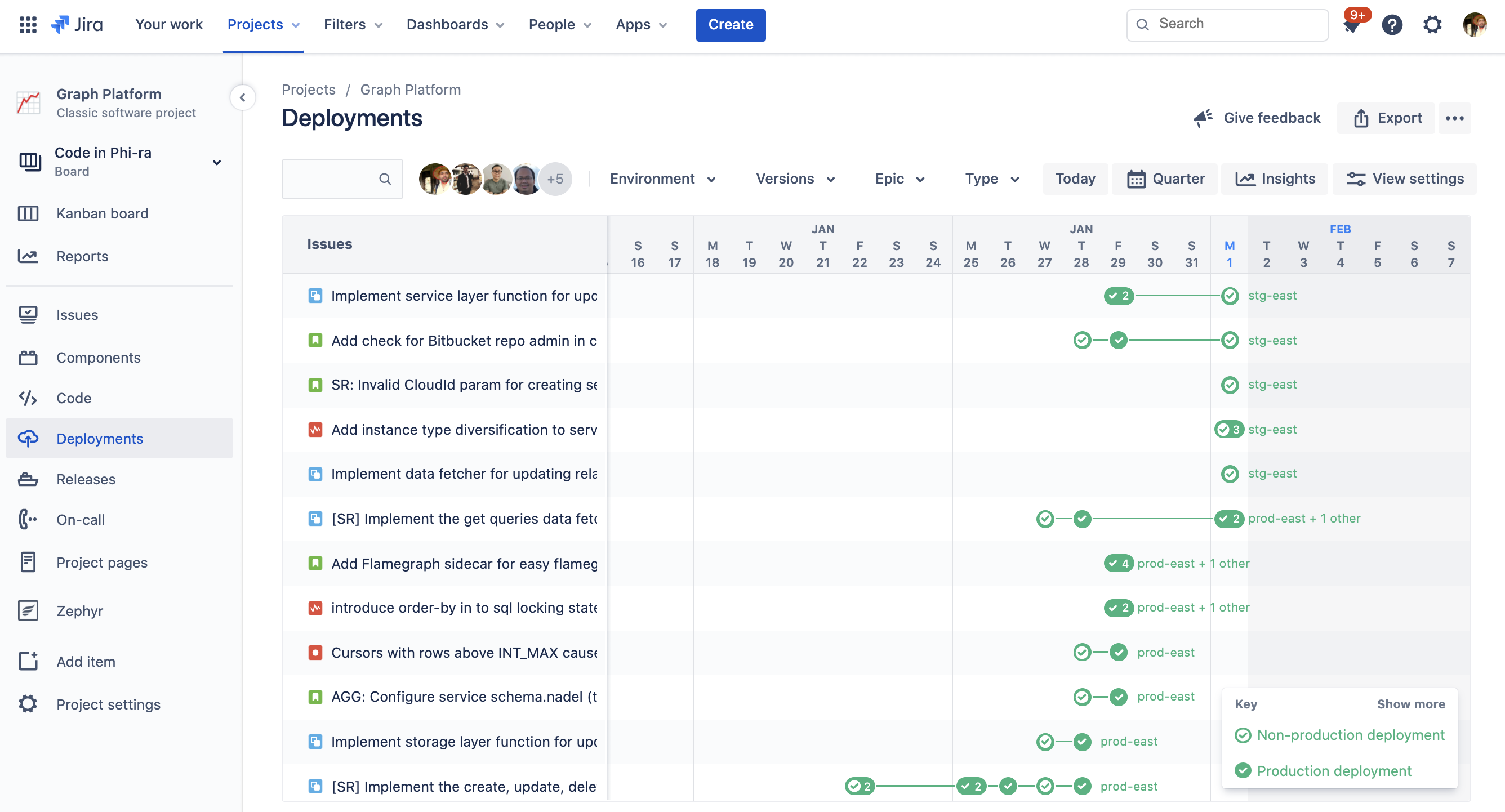Image resolution: width=1505 pixels, height=812 pixels.
Task: Click the Give feedback megaphone icon
Action: point(1203,118)
